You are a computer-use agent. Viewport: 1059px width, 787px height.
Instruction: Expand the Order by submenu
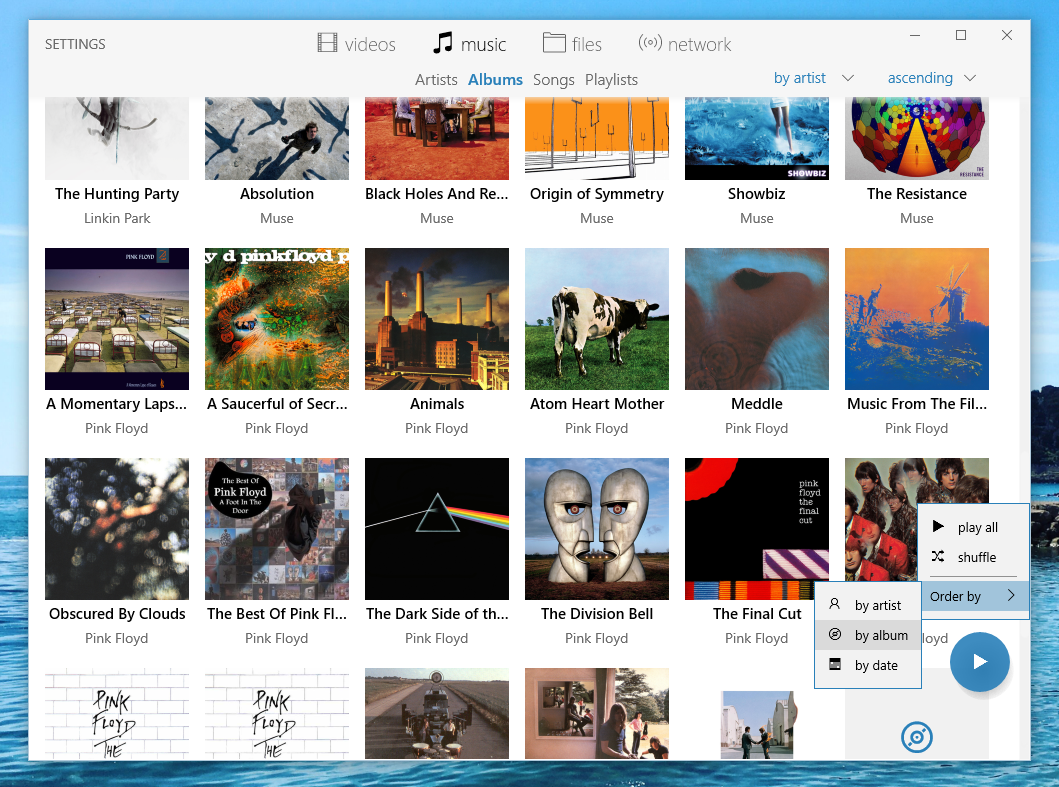[x=973, y=596]
